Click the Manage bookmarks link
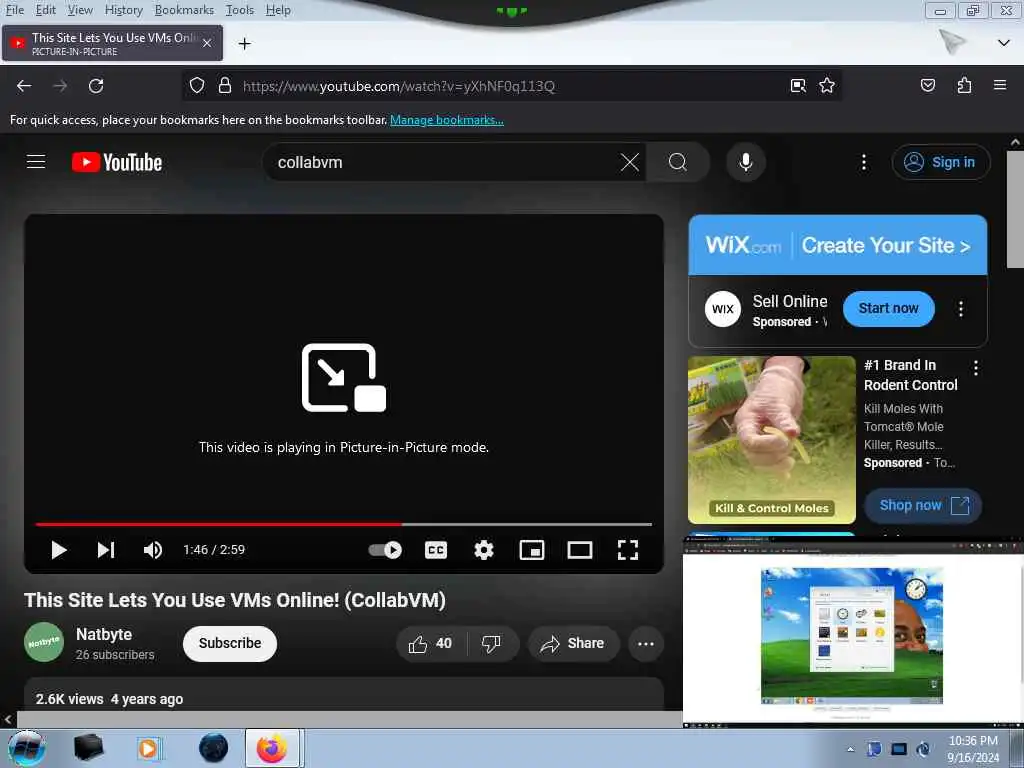This screenshot has width=1024, height=768. [x=447, y=120]
